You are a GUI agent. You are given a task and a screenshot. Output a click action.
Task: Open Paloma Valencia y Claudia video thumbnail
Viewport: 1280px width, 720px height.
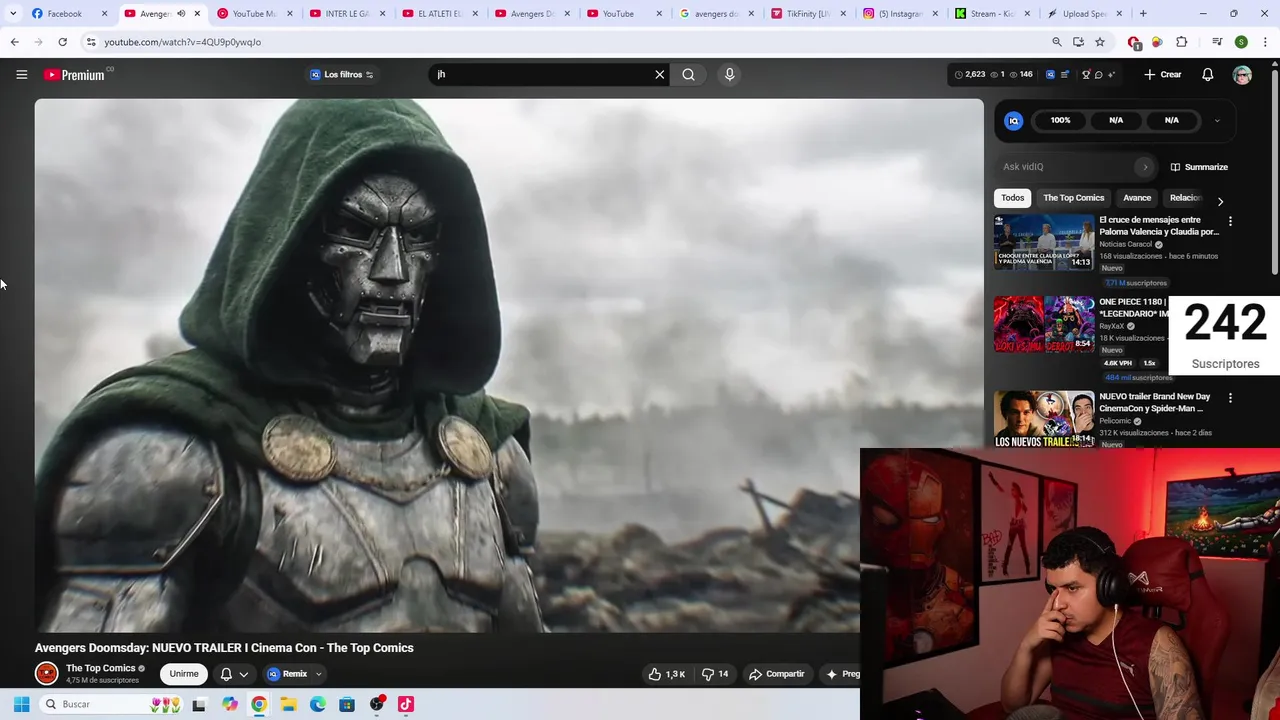click(x=1044, y=242)
